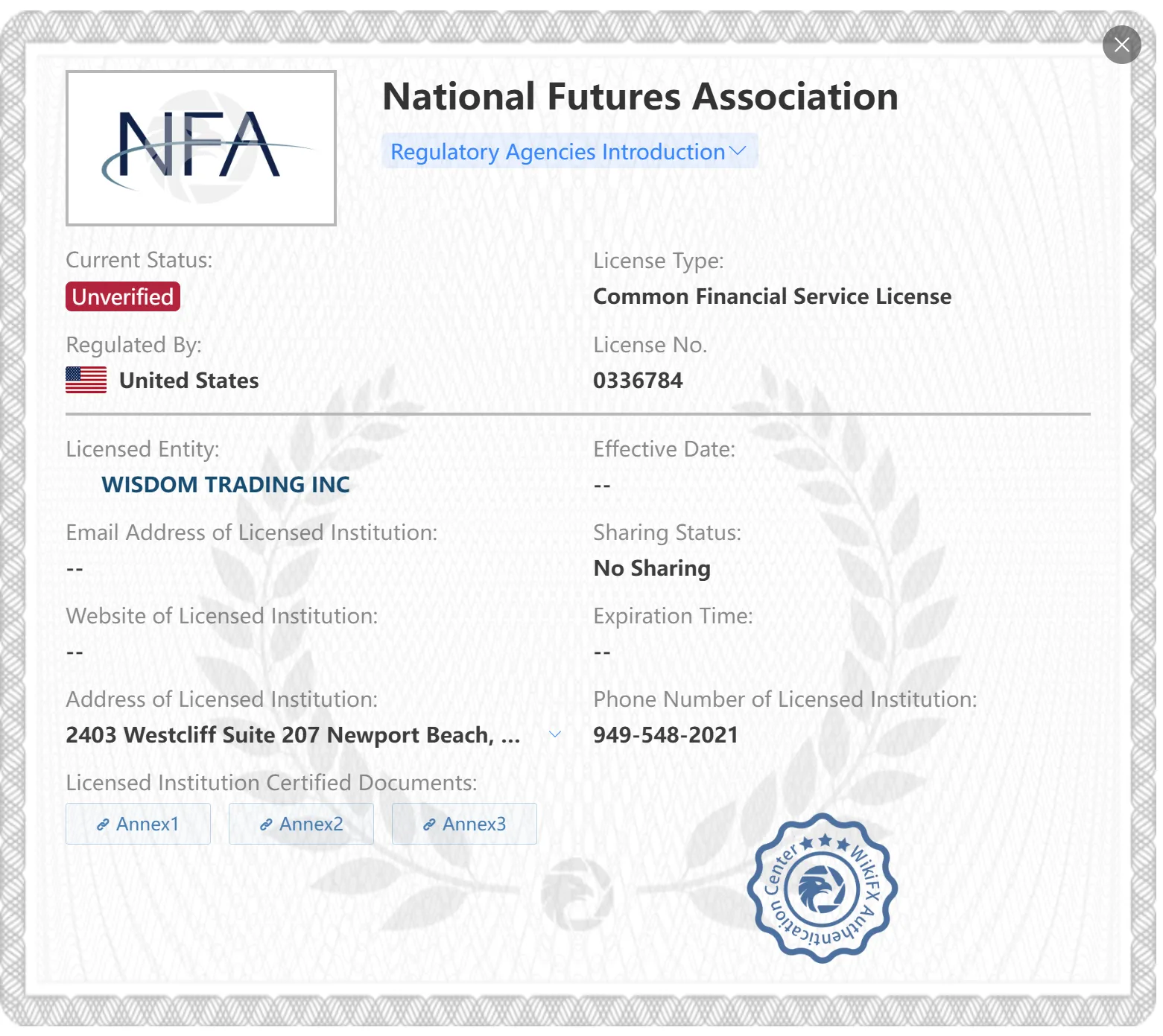Click the Regulated By label

click(134, 345)
